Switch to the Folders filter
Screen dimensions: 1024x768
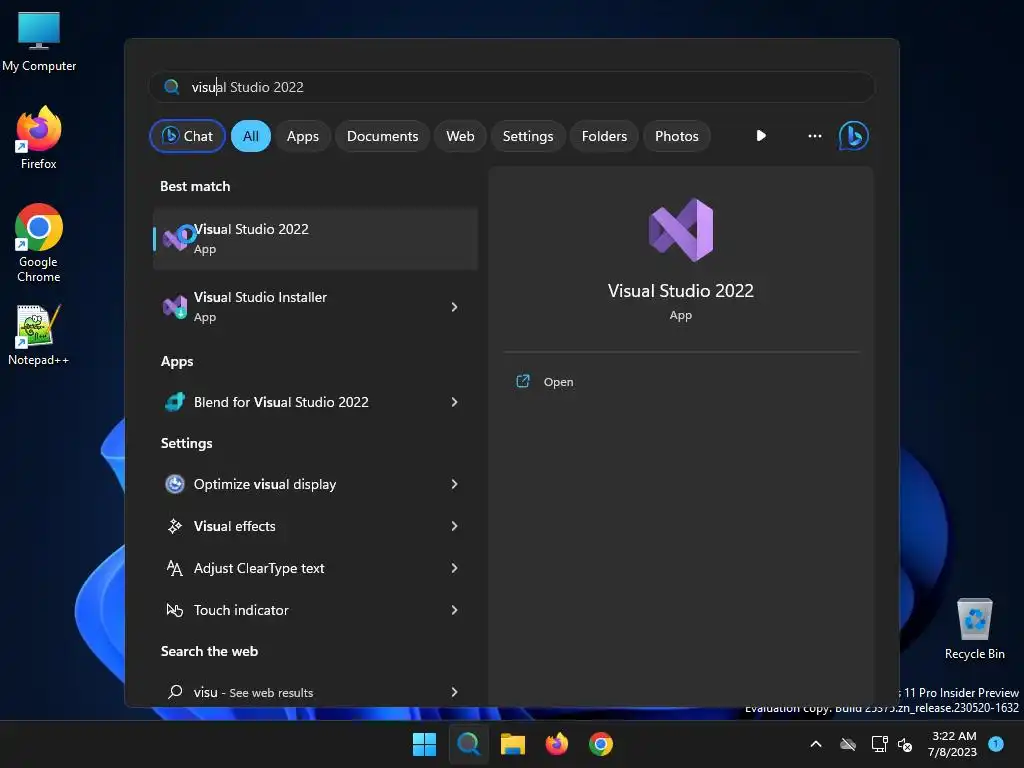click(604, 136)
